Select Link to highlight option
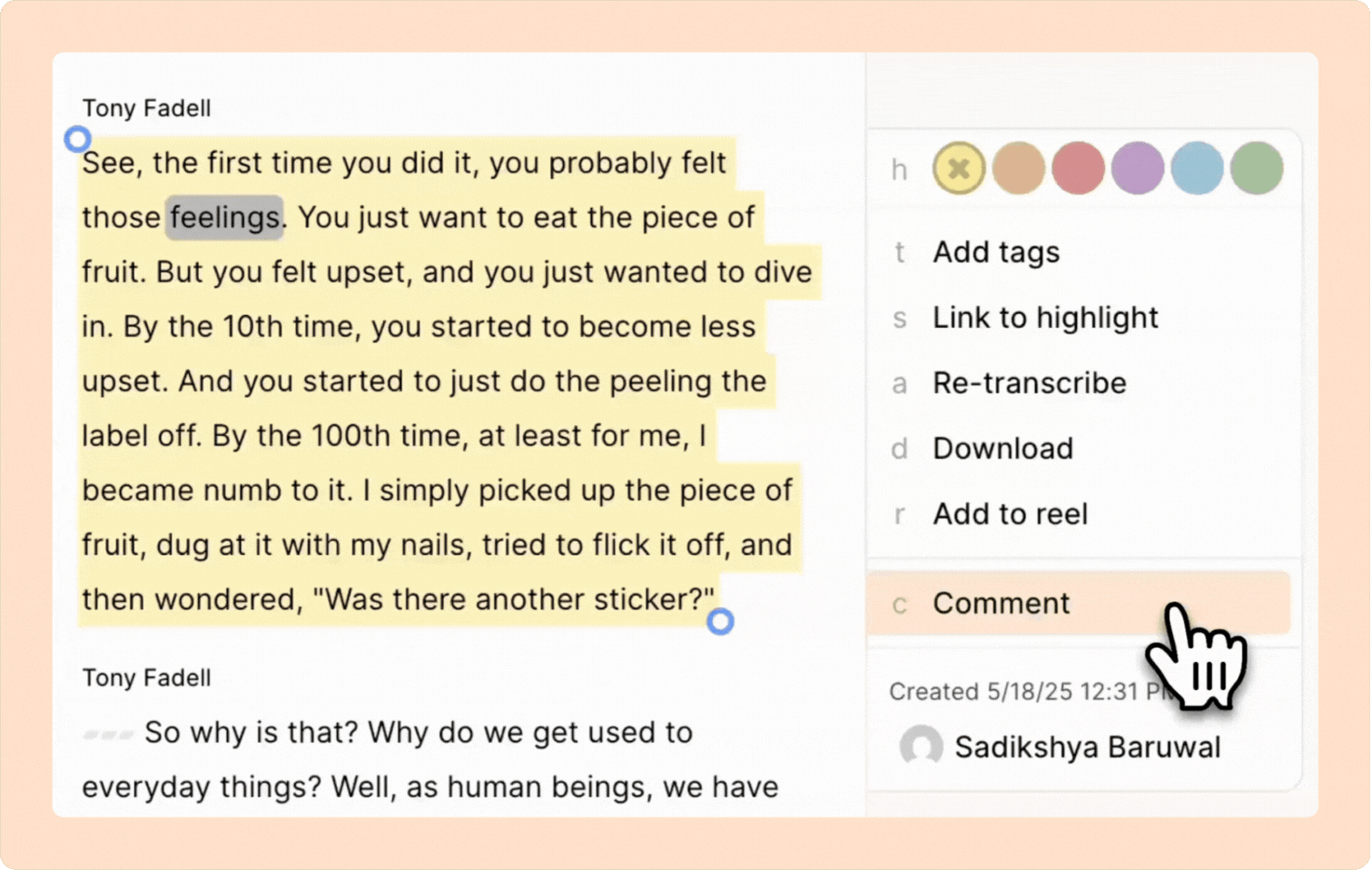The height and width of the screenshot is (870, 1372). click(x=1045, y=318)
